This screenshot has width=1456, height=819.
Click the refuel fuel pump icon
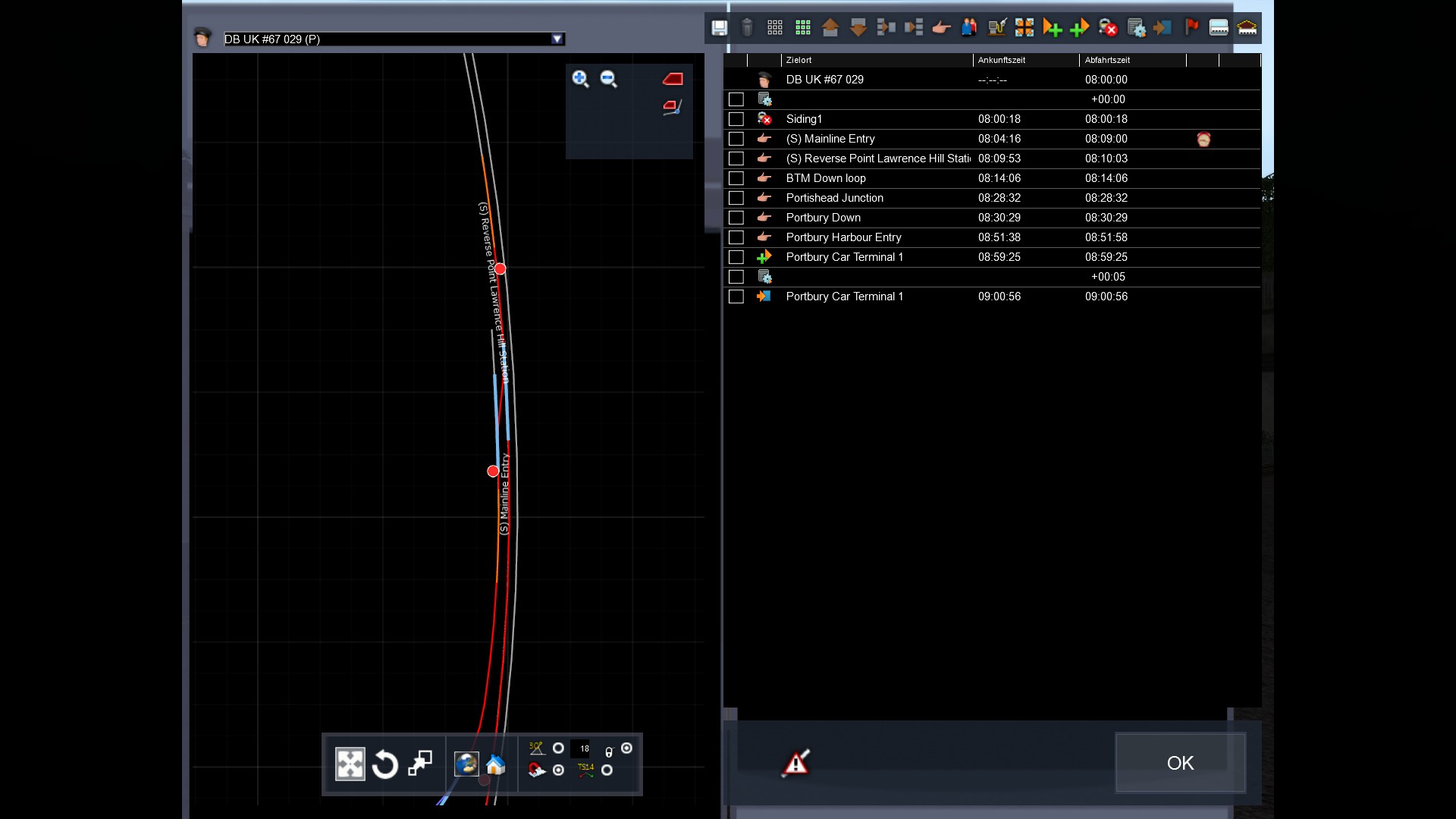996,28
